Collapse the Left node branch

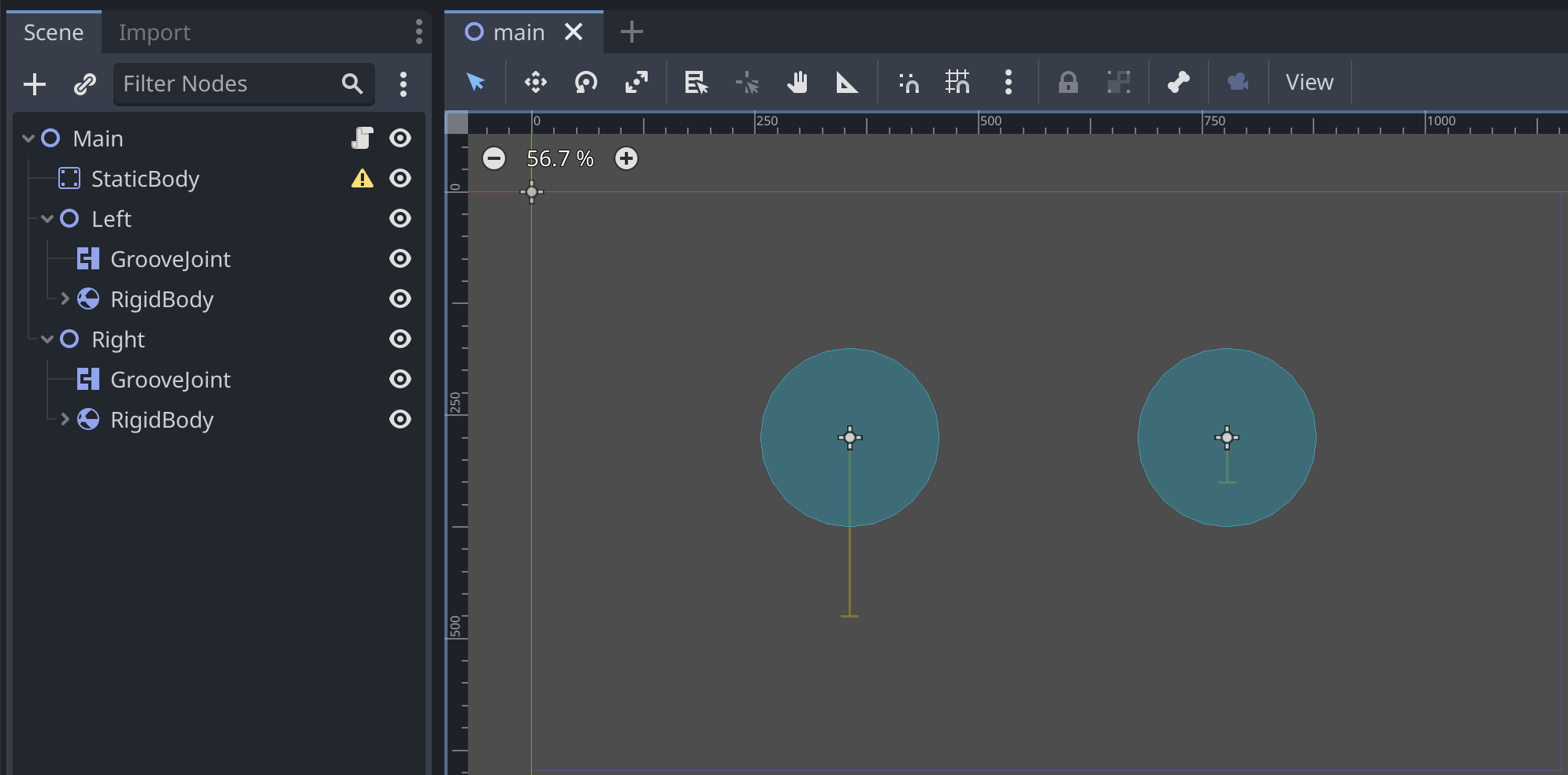(x=48, y=218)
